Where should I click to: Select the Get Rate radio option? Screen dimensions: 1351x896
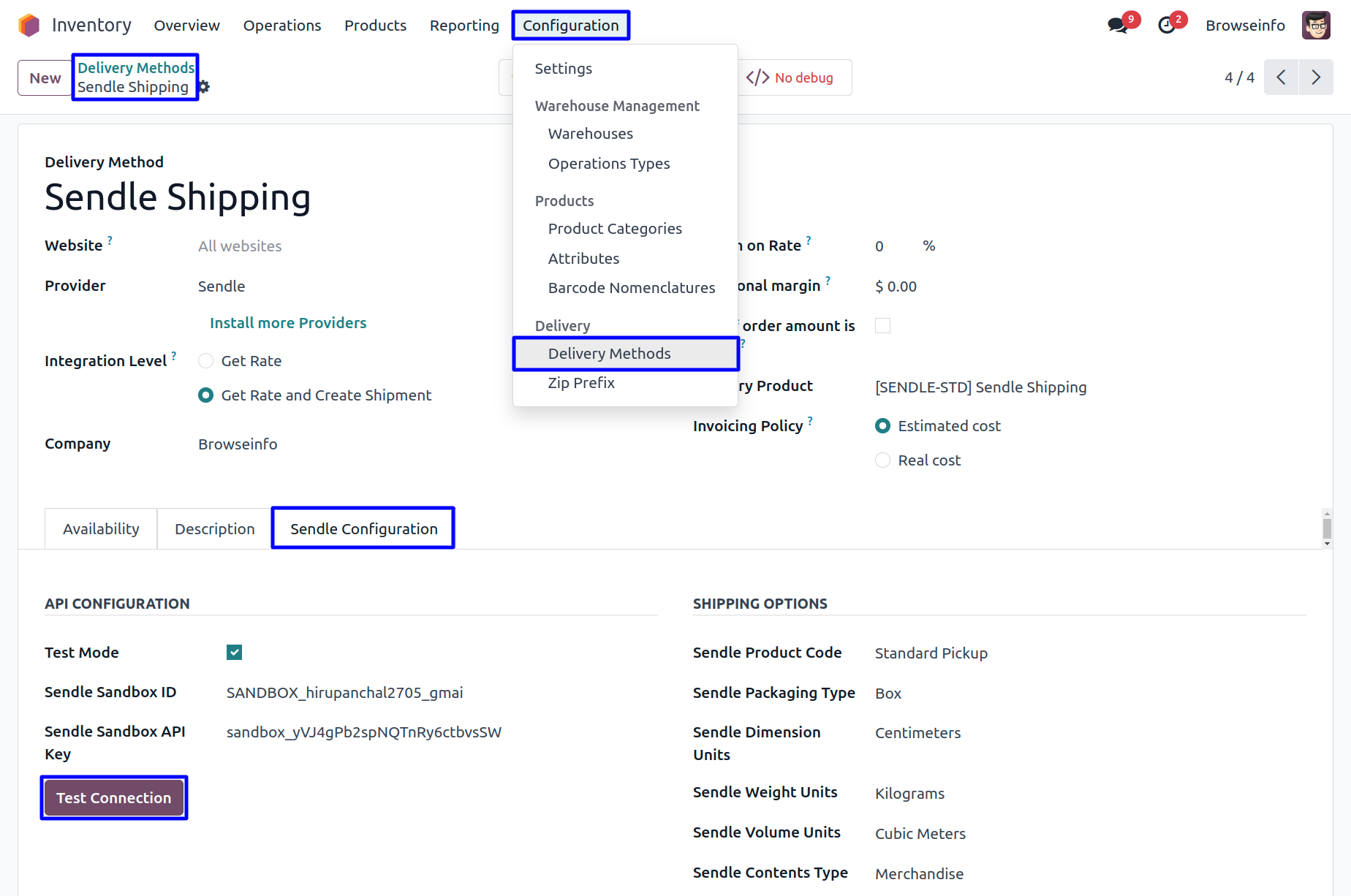(x=206, y=361)
